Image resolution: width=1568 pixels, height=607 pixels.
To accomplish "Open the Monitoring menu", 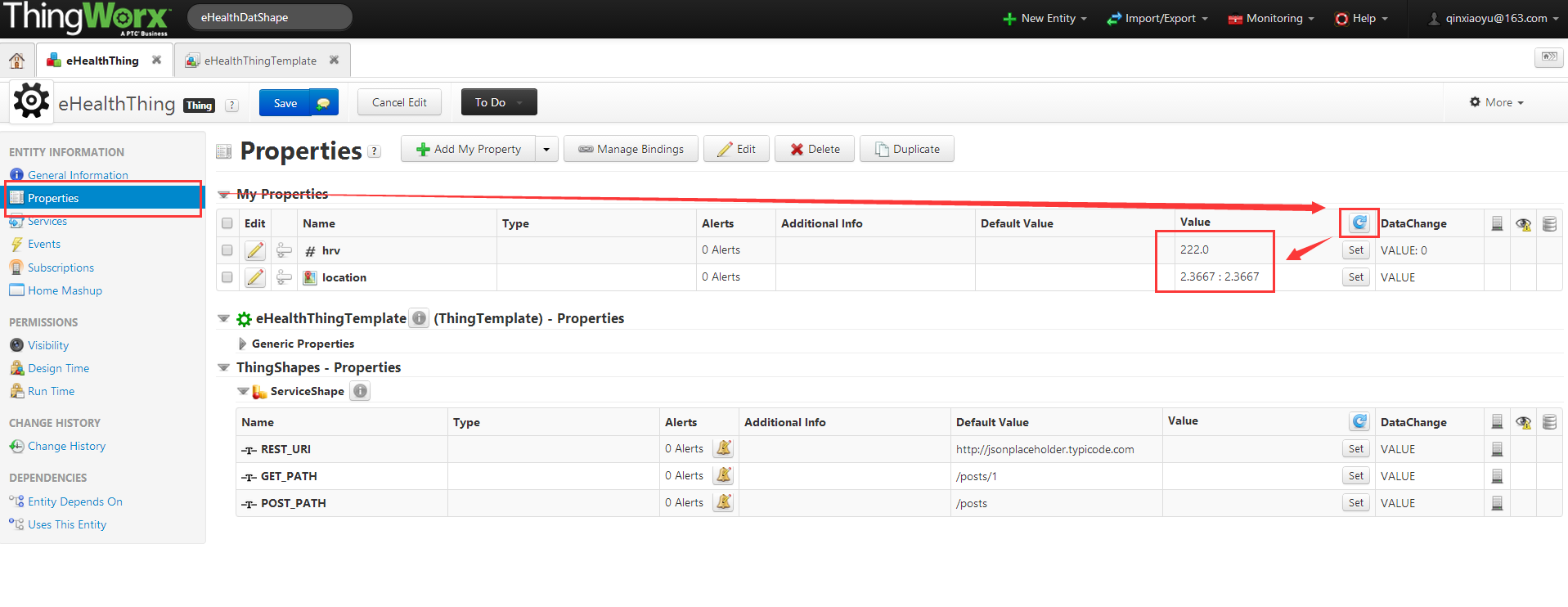I will (x=1272, y=18).
